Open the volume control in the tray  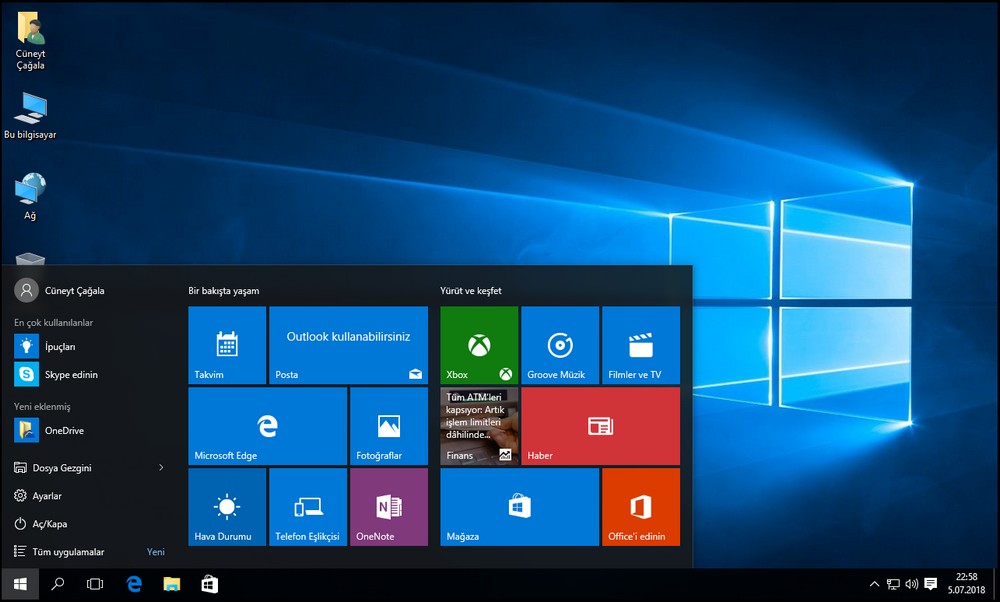[911, 584]
